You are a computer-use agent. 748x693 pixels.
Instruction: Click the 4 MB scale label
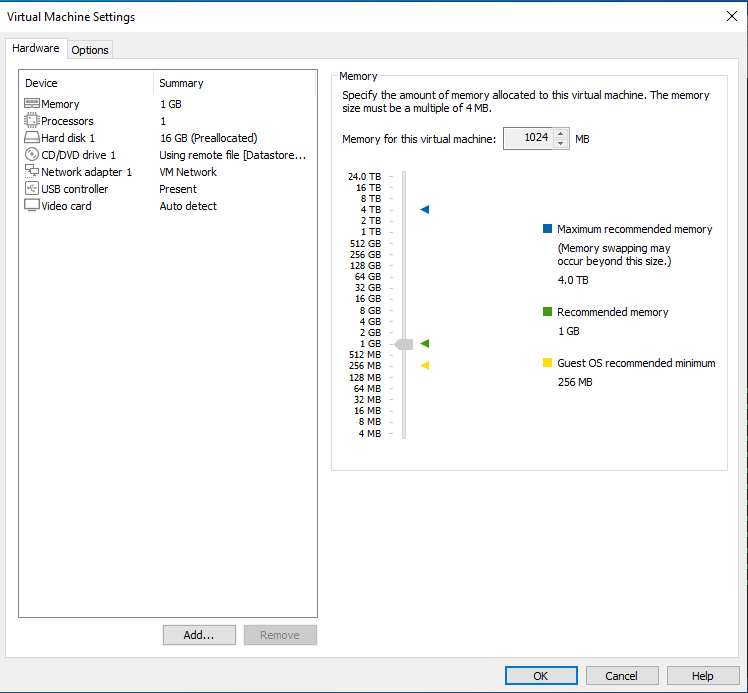(x=370, y=434)
